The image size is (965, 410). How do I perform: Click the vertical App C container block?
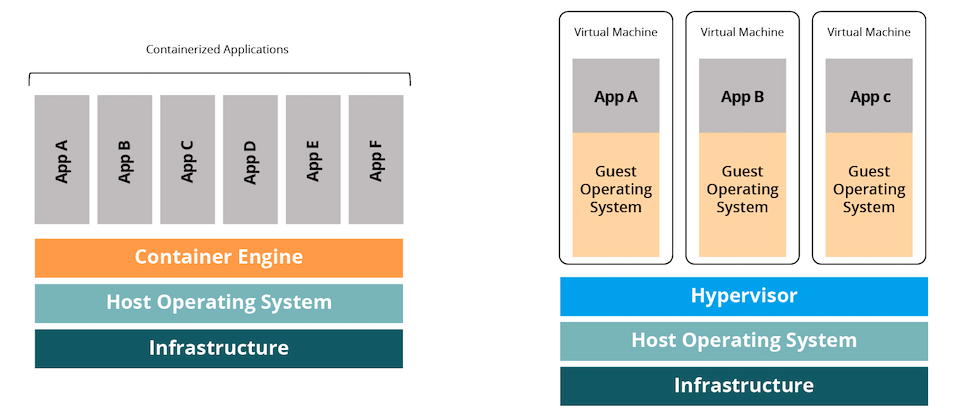point(187,160)
